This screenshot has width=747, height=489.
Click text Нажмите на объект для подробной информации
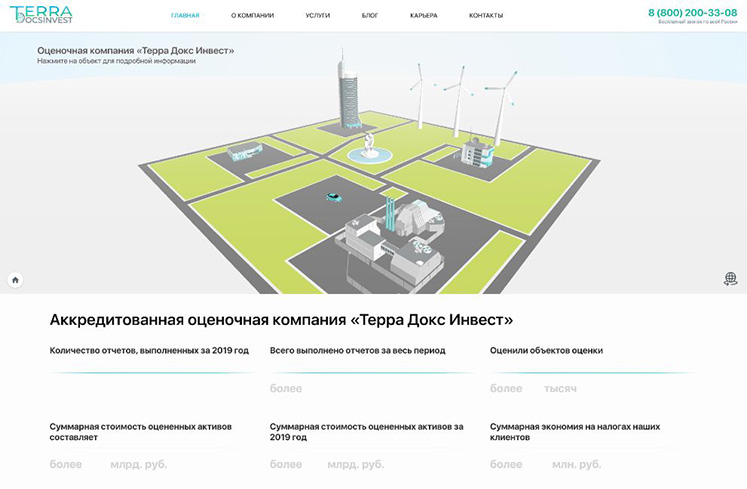(116, 61)
